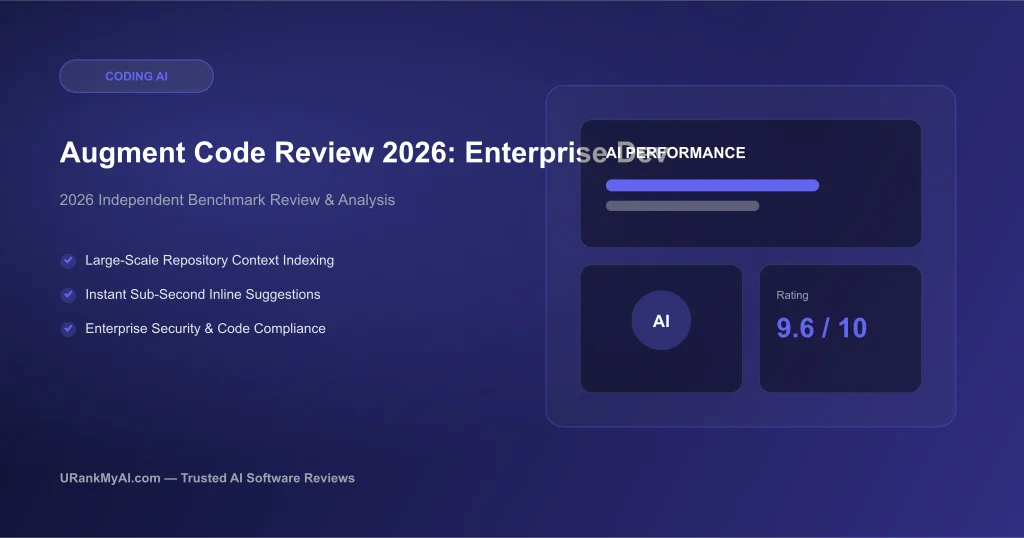Click the CODING AI pill badge
Image resolution: width=1024 pixels, height=538 pixels.
pos(136,76)
